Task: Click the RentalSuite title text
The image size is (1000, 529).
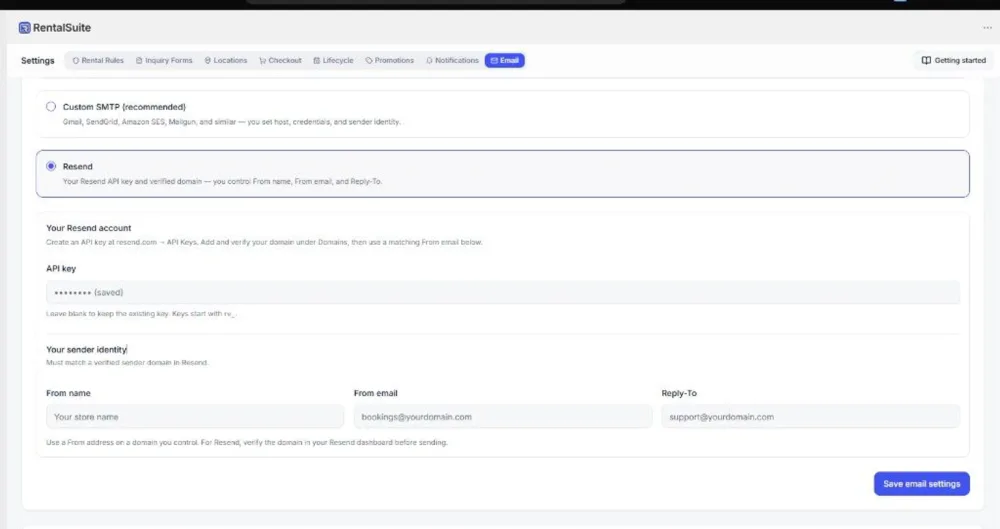Action: 62,27
